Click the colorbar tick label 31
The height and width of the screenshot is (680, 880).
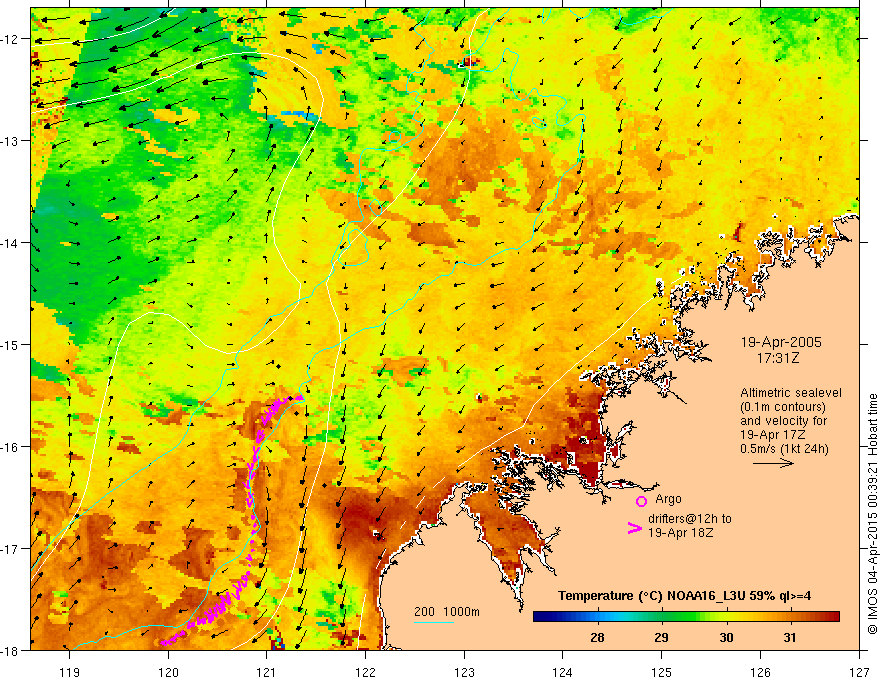click(790, 637)
